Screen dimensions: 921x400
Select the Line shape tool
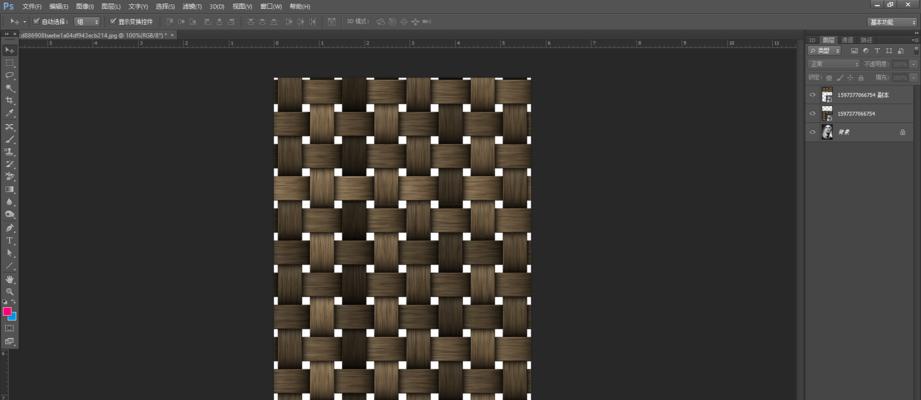coord(10,265)
